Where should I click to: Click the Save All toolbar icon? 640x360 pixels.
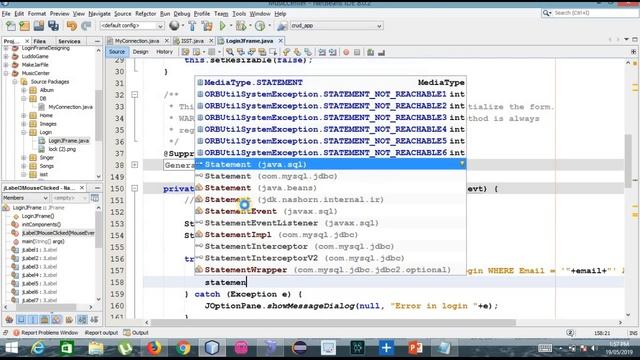point(53,26)
